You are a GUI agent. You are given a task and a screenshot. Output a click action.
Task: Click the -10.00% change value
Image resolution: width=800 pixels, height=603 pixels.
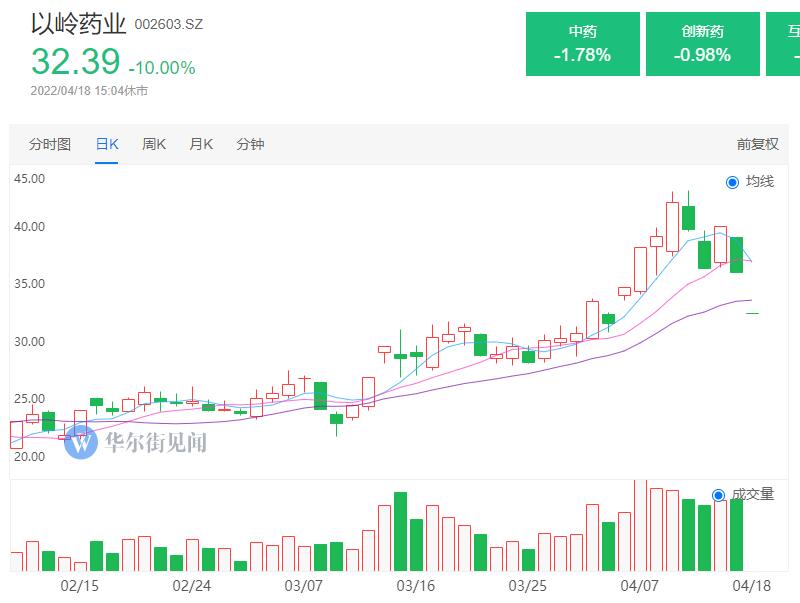162,68
